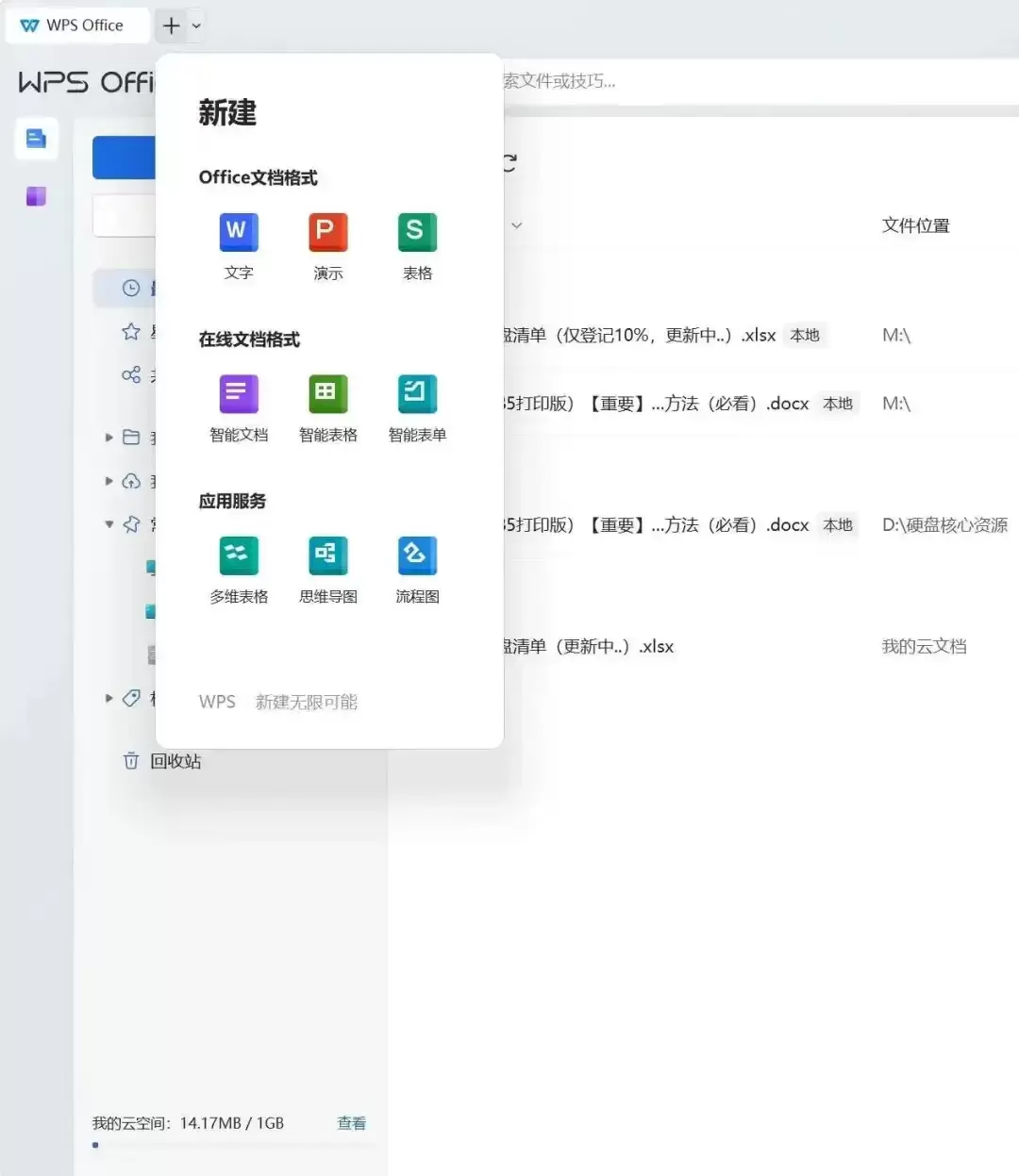
Task: Create a new 智能表格
Action: pyautogui.click(x=327, y=407)
